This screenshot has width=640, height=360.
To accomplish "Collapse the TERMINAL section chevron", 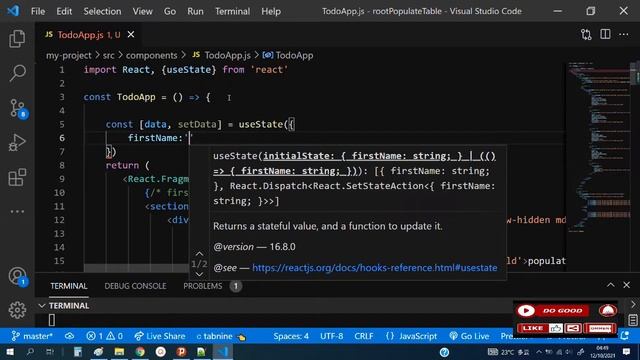I will coord(42,305).
